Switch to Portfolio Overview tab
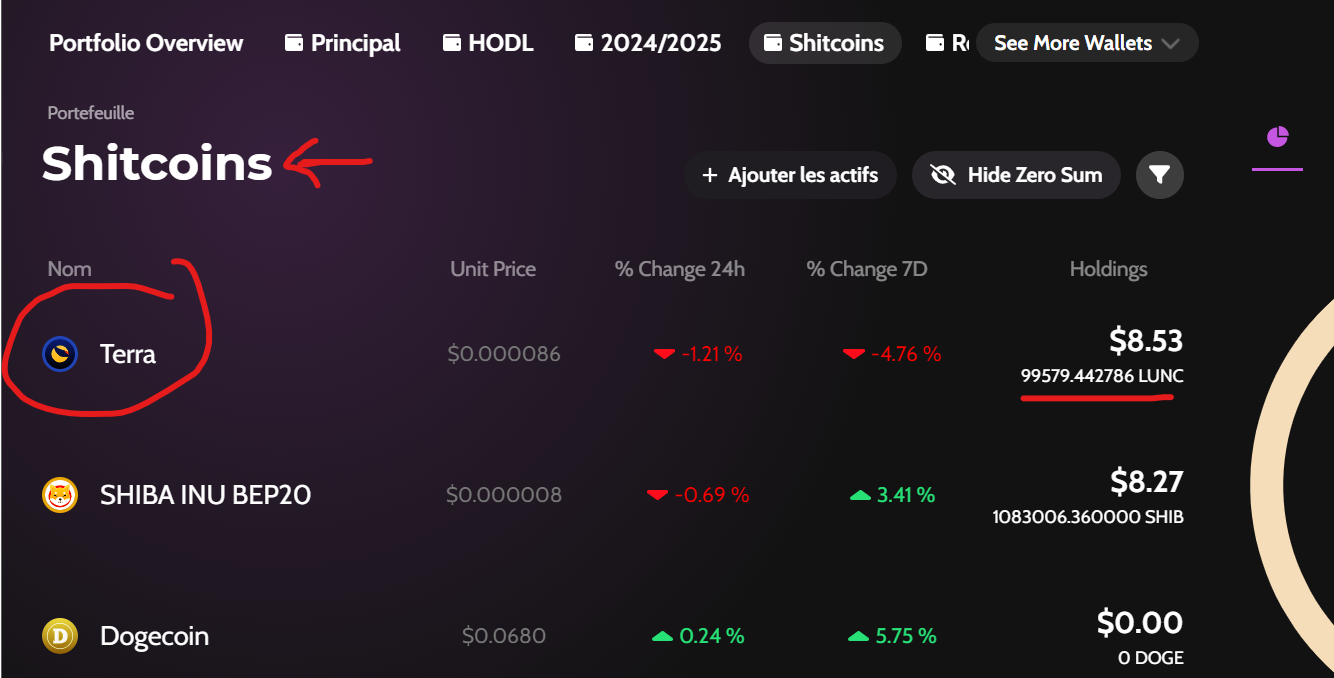 point(146,43)
